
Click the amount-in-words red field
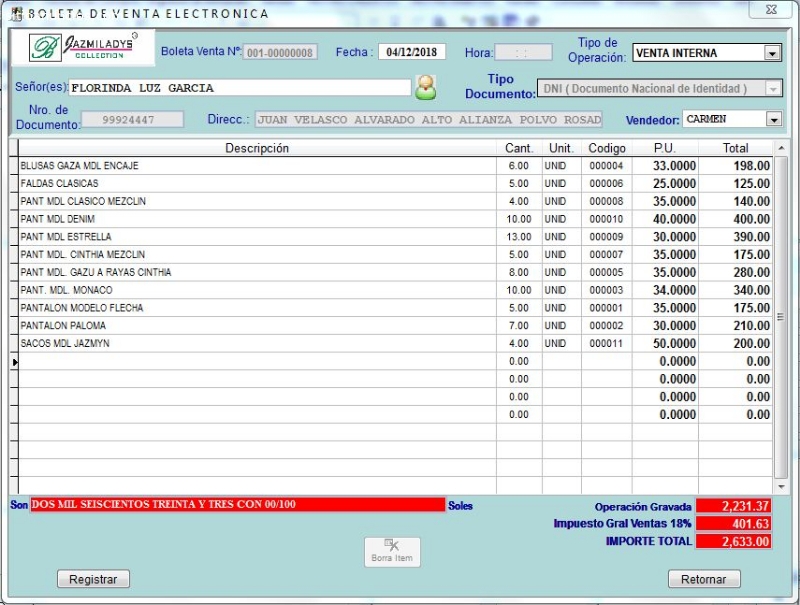tap(238, 505)
